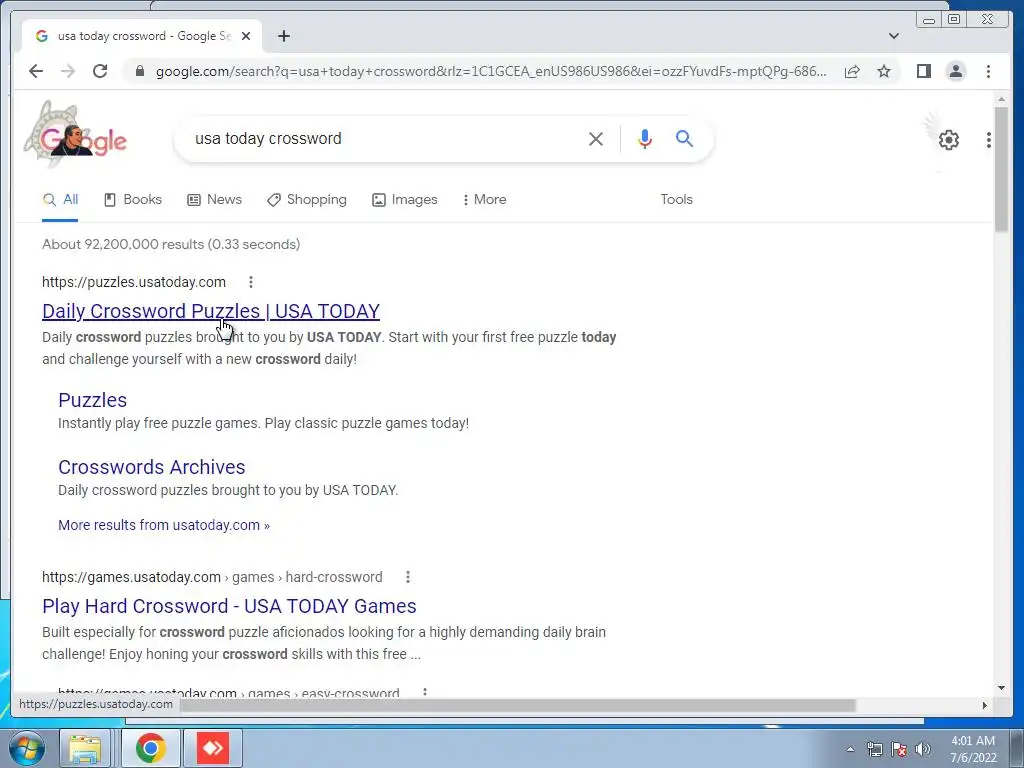
Task: Open the red AnyDesk taskbar app
Action: click(213, 748)
